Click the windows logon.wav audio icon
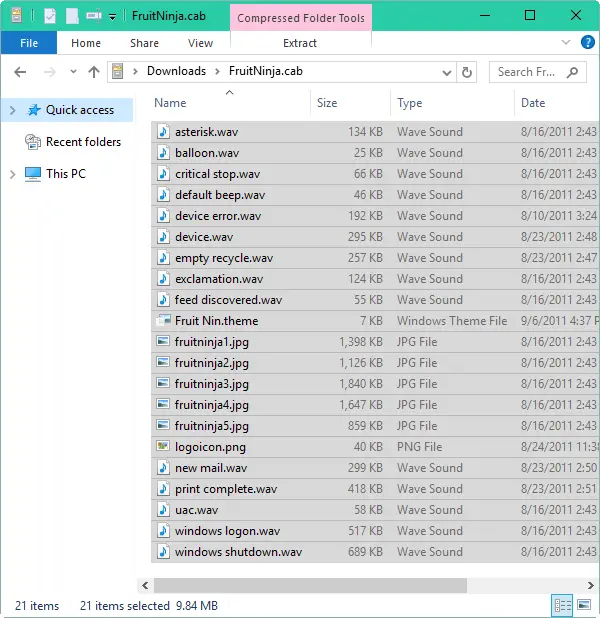The width and height of the screenshot is (600, 618). [163, 531]
